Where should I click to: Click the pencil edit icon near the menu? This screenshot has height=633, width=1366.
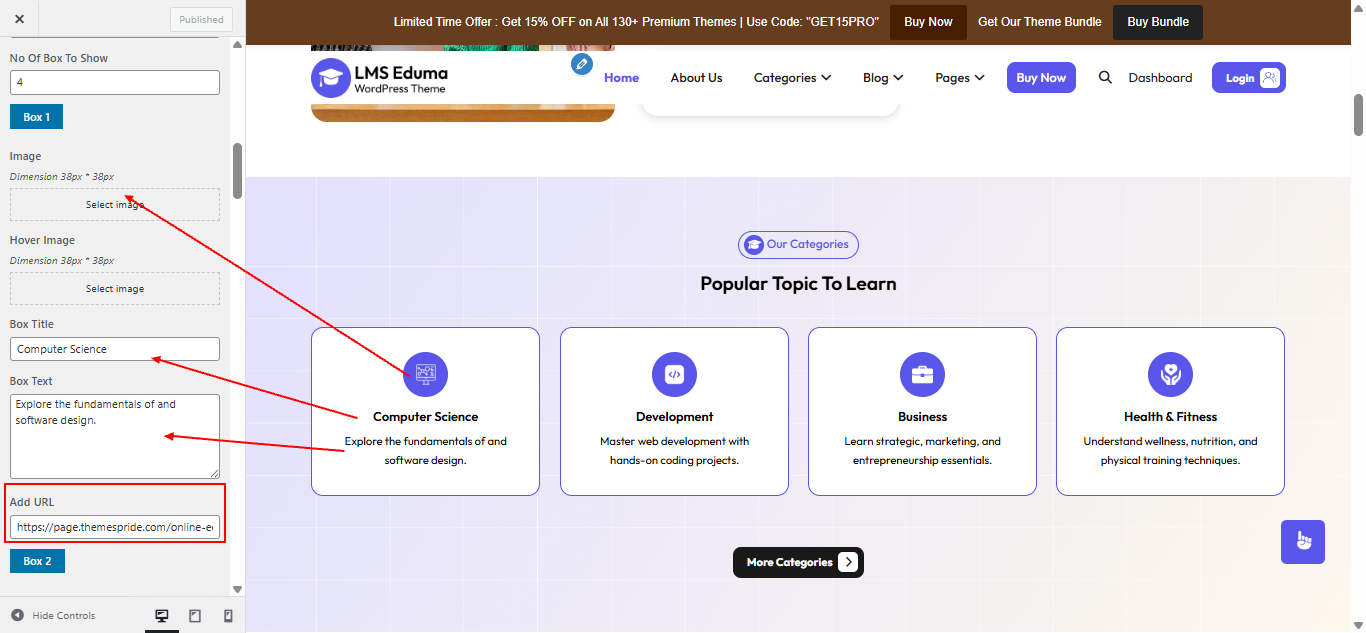point(581,63)
